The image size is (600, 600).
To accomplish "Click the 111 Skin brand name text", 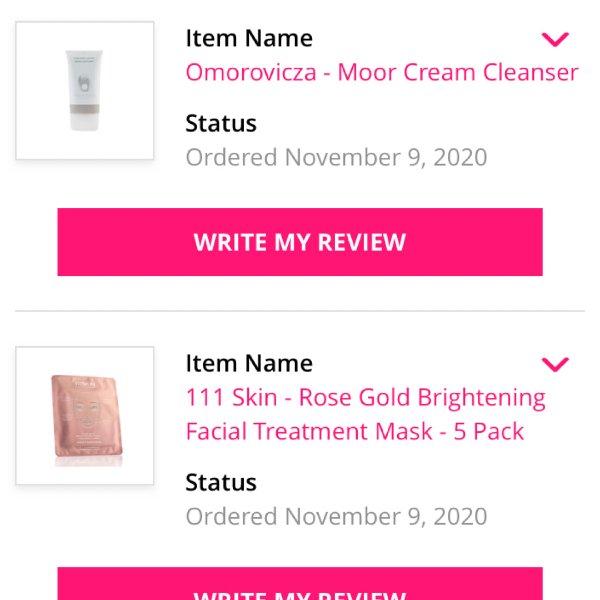I will point(232,397).
